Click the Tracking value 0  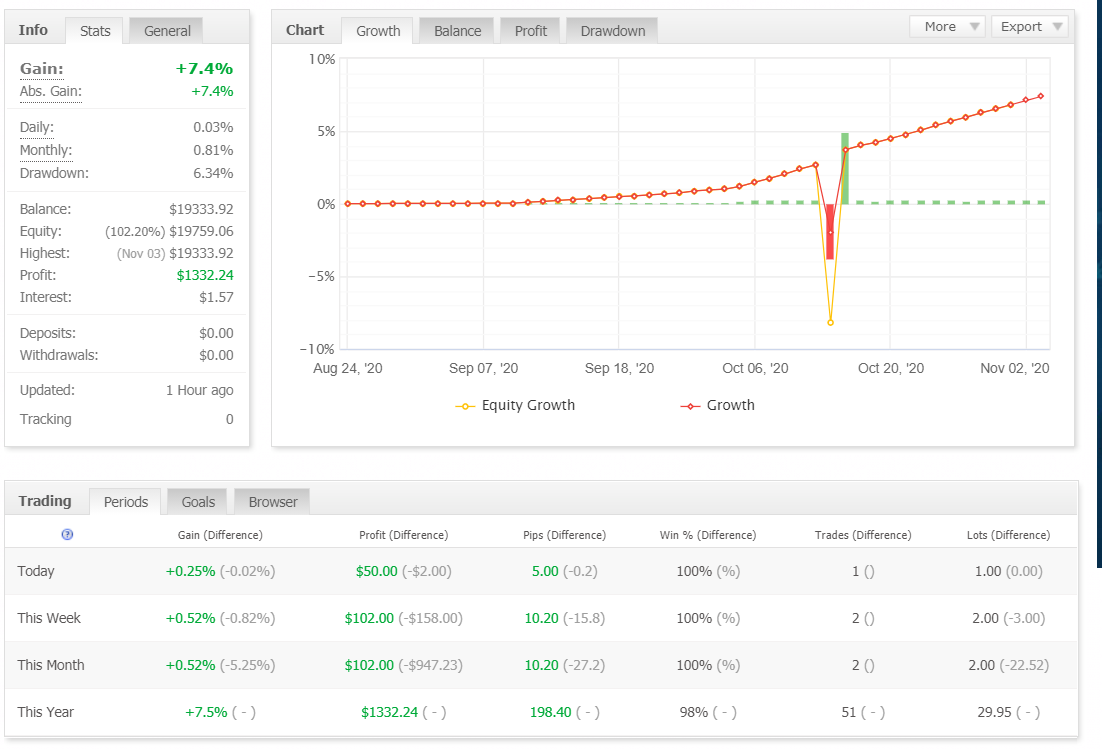pos(229,419)
